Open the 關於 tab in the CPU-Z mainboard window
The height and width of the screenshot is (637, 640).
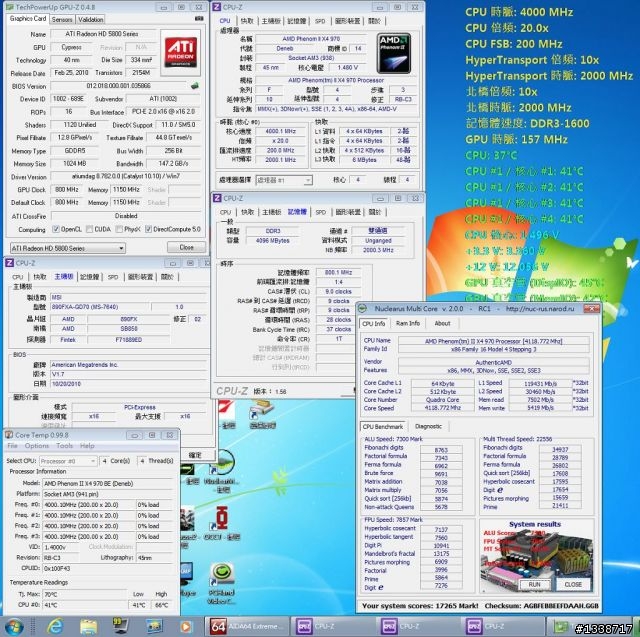click(x=167, y=277)
